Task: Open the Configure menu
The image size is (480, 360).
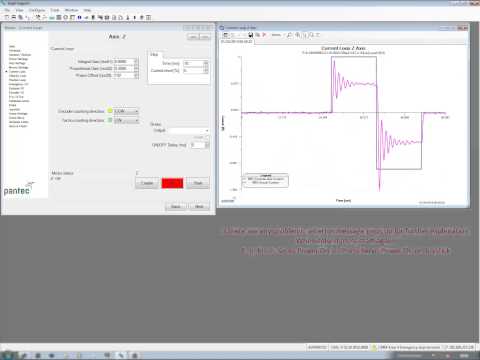Action: point(37,10)
